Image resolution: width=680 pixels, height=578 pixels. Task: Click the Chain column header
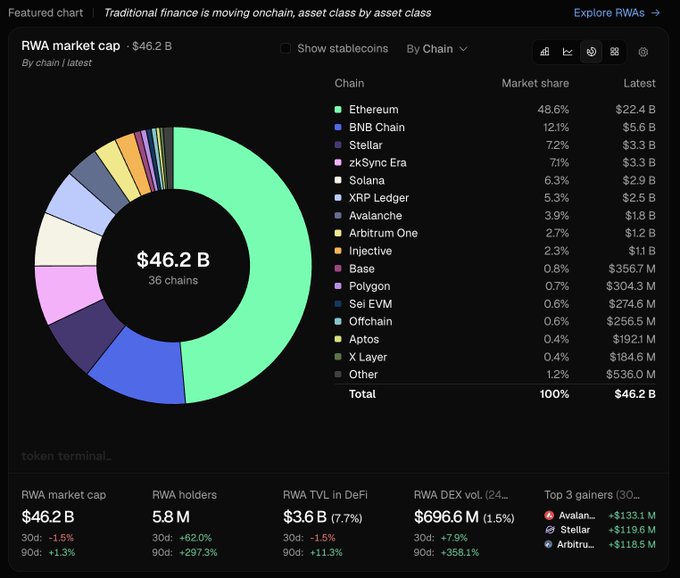coord(349,83)
